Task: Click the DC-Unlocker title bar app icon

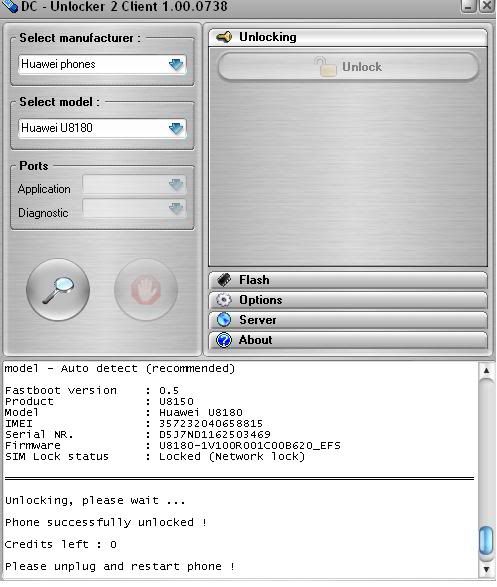Action: (10, 6)
